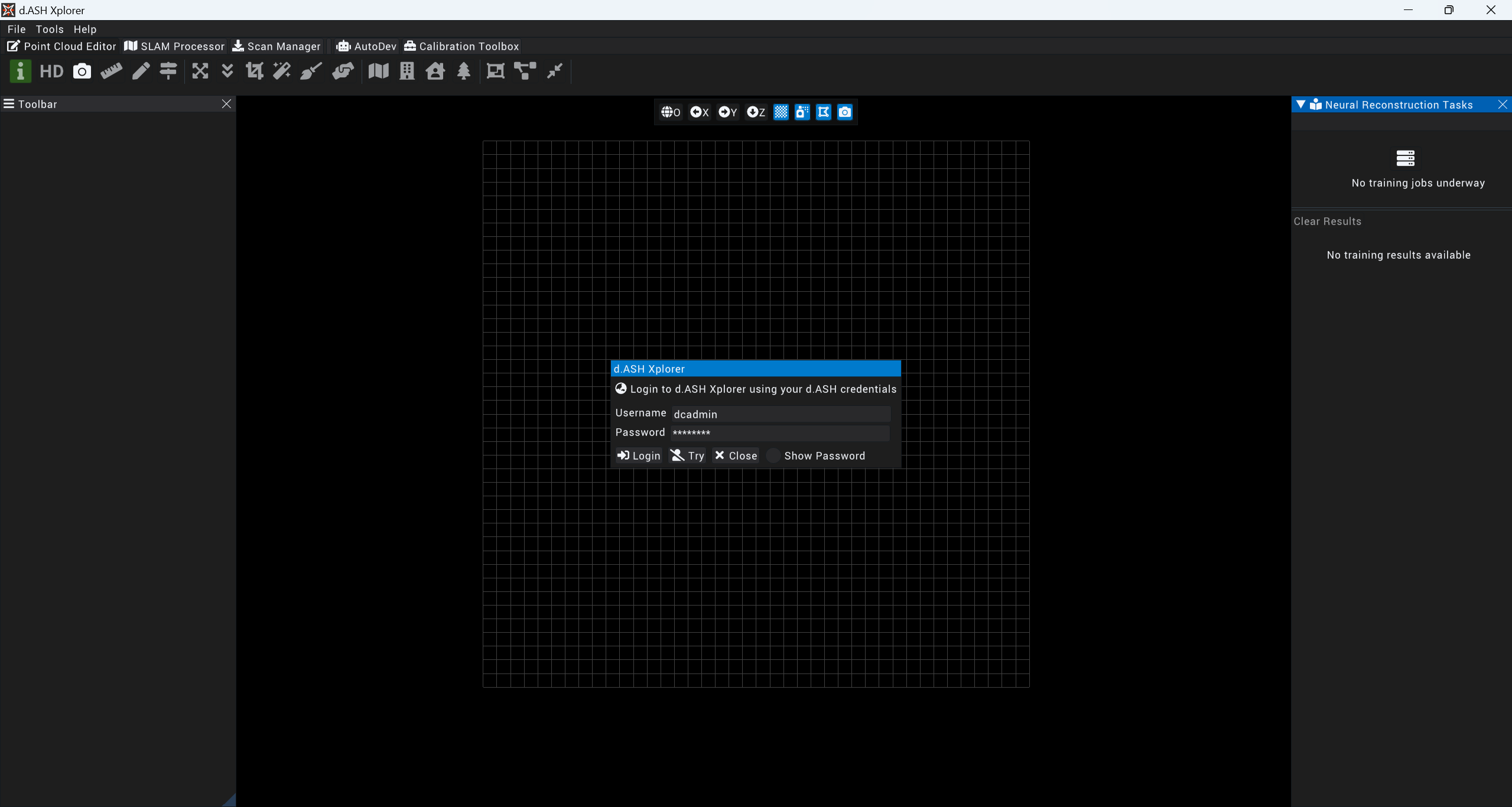Collapse the Neural Reconstruction Tasks panel triangle
The image size is (1512, 807).
(x=1300, y=105)
